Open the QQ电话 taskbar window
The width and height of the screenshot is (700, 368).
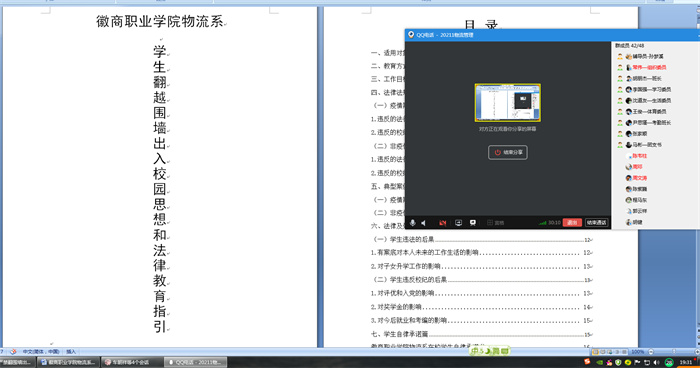pyautogui.click(x=196, y=362)
